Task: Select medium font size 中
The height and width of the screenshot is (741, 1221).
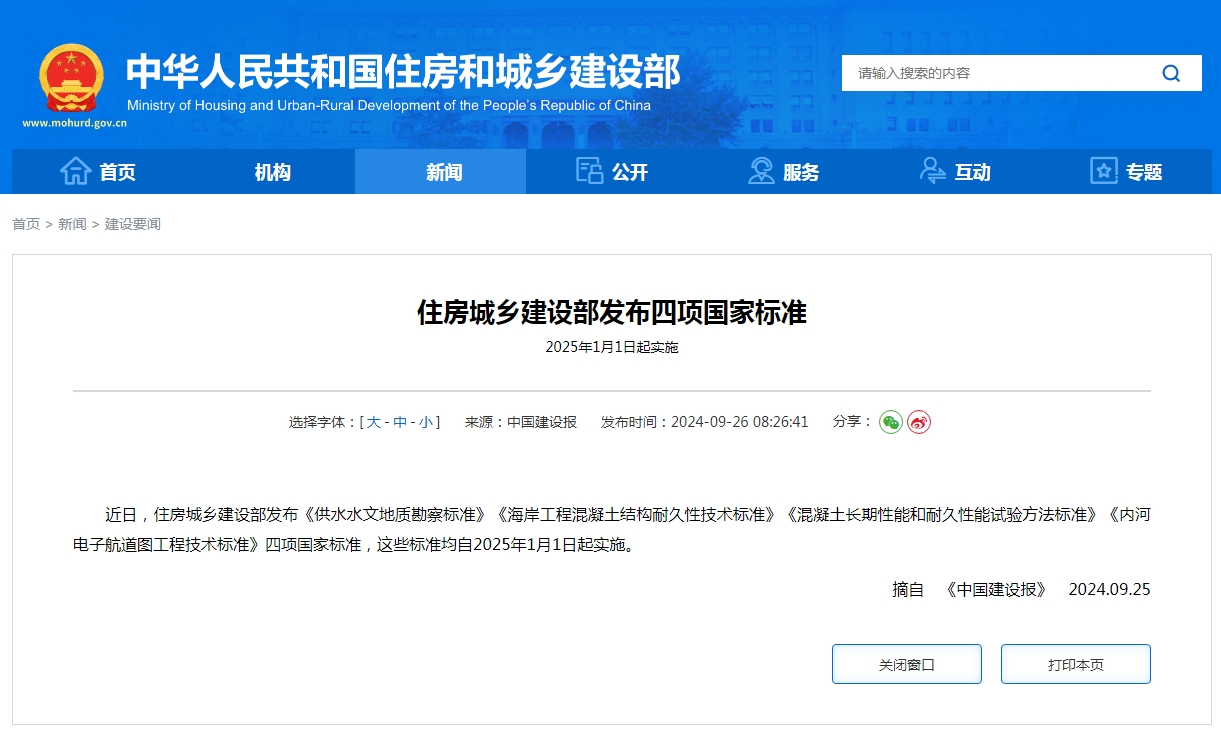Action: click(x=401, y=422)
